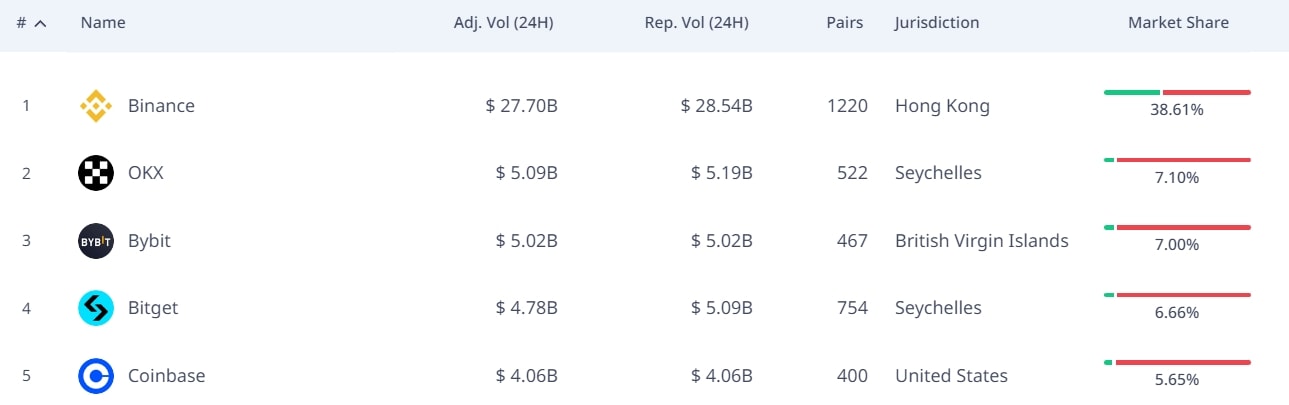Click the Binance logo icon

point(96,106)
